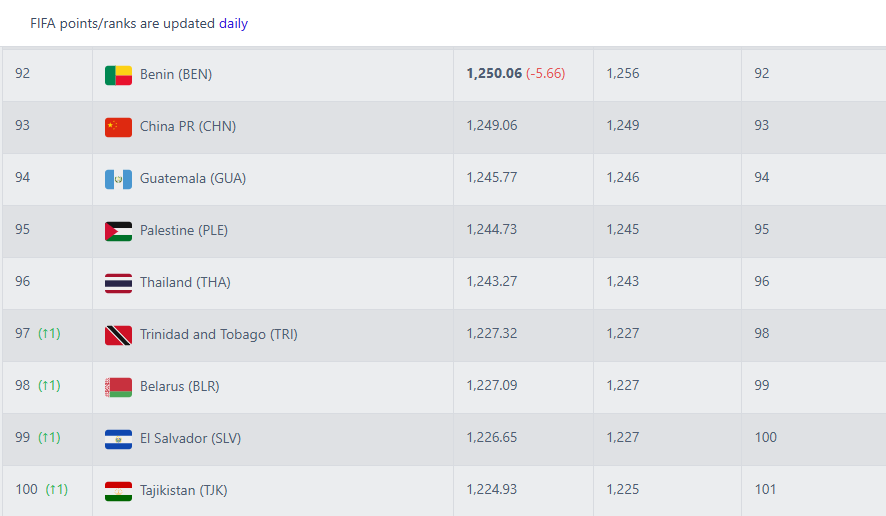
Task: Click rank 97 green up indicator
Action: coord(49,333)
